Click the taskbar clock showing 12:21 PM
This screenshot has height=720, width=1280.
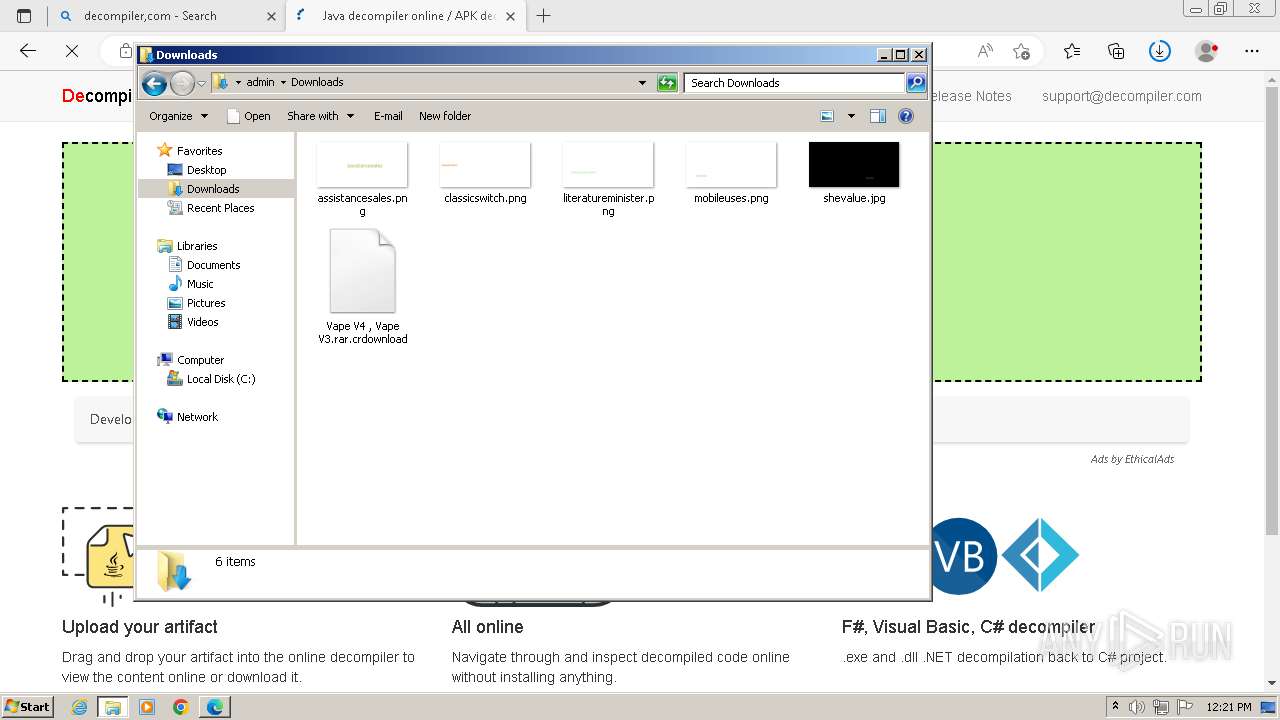tap(1229, 707)
